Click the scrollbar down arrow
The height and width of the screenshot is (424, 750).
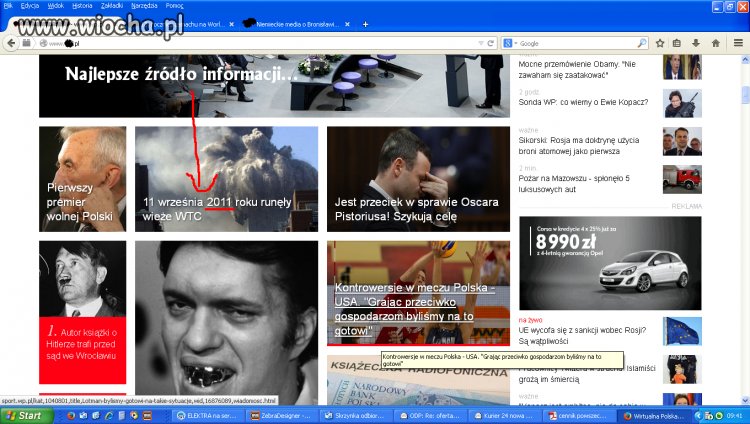745,401
